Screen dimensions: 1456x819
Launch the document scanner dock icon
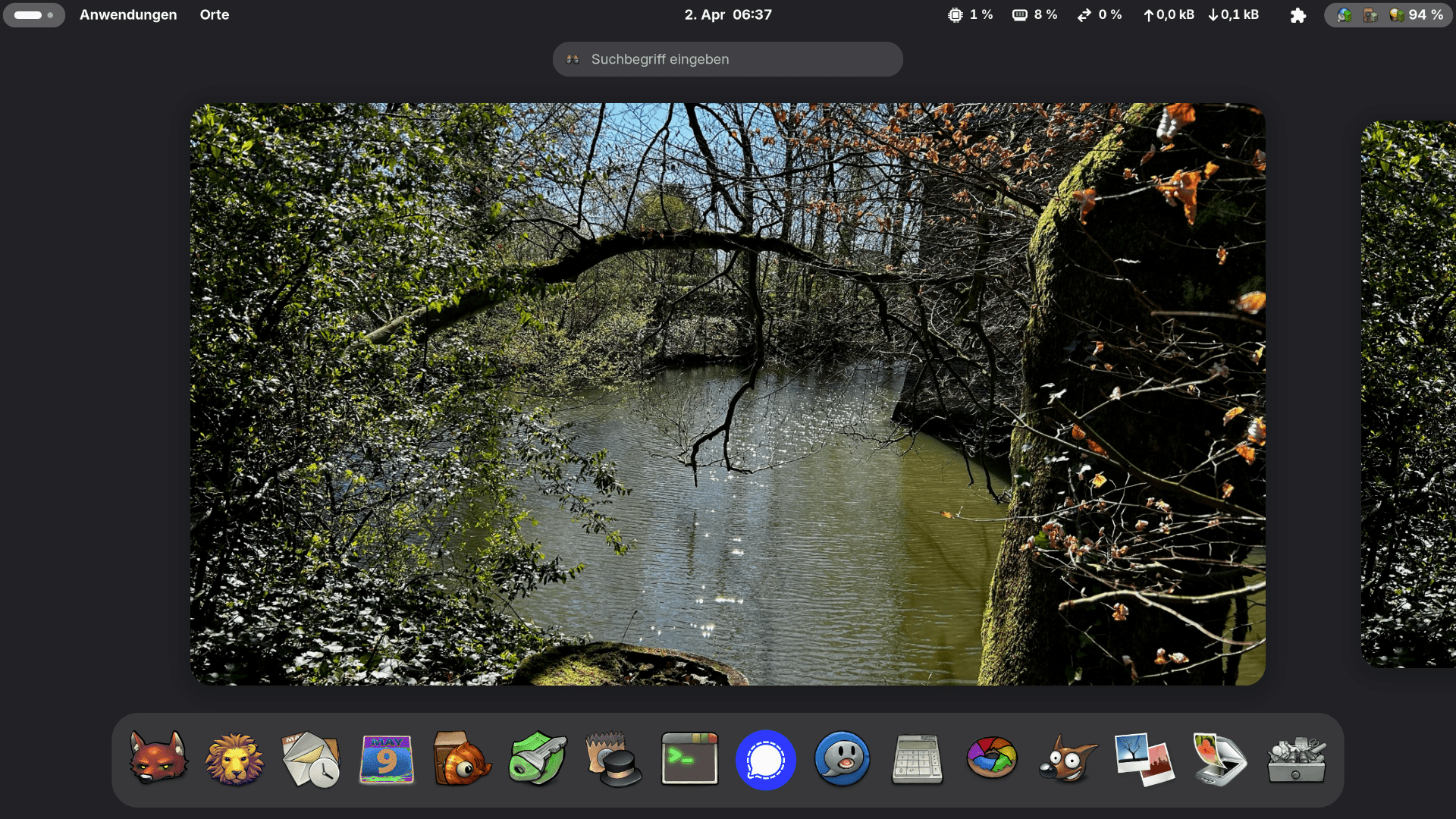coord(1219,760)
